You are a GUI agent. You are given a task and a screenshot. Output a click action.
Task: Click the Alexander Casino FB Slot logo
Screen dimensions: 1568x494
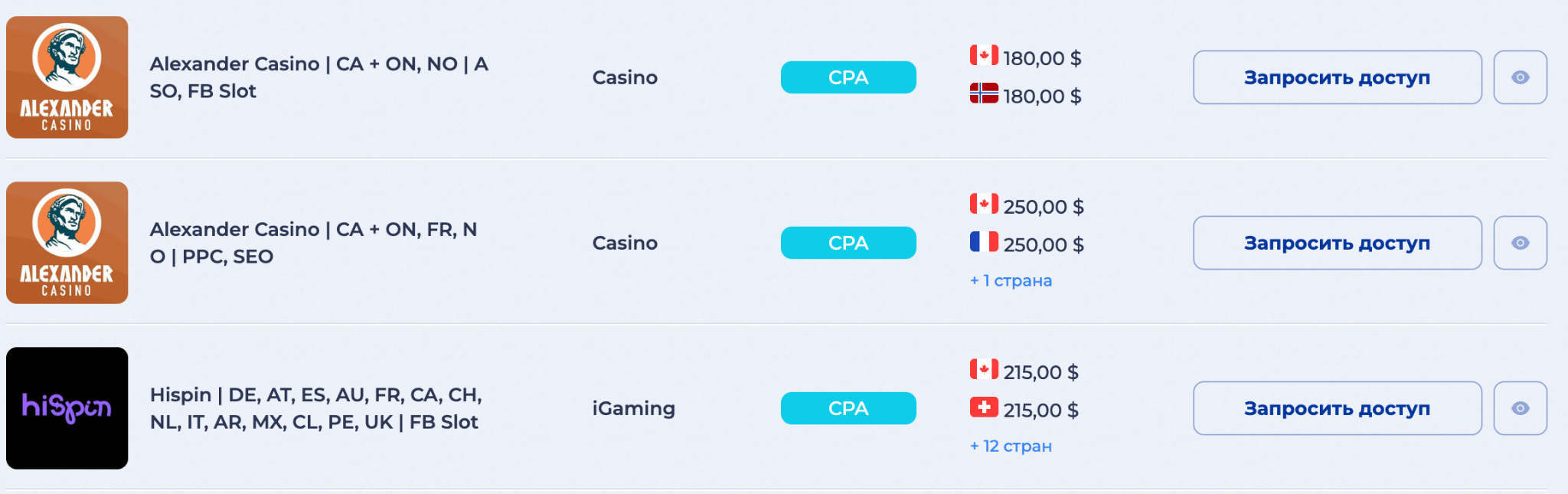click(67, 77)
